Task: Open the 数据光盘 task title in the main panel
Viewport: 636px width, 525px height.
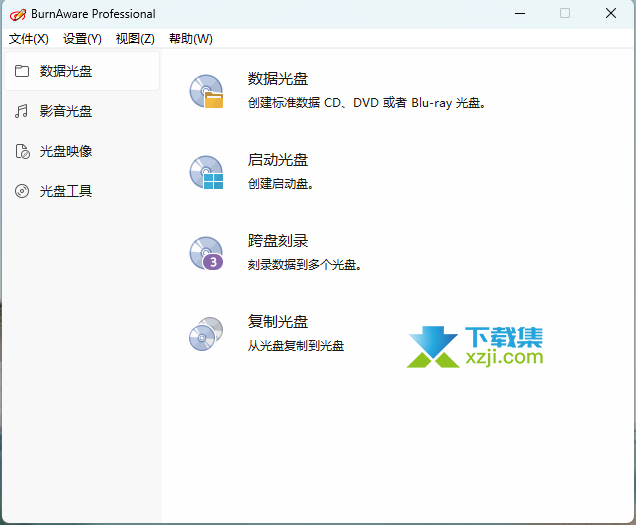Action: tap(278, 79)
